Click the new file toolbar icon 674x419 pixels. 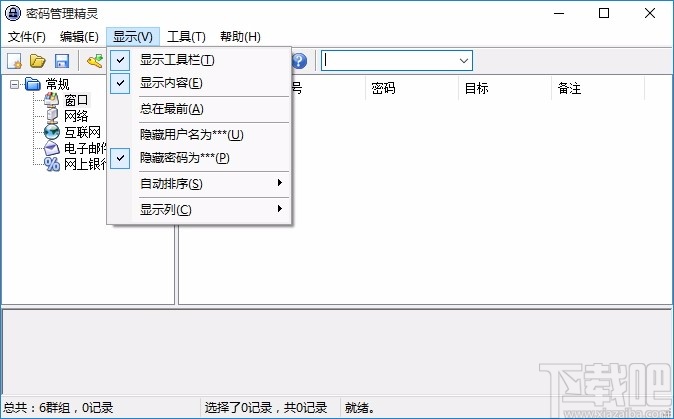[x=14, y=61]
